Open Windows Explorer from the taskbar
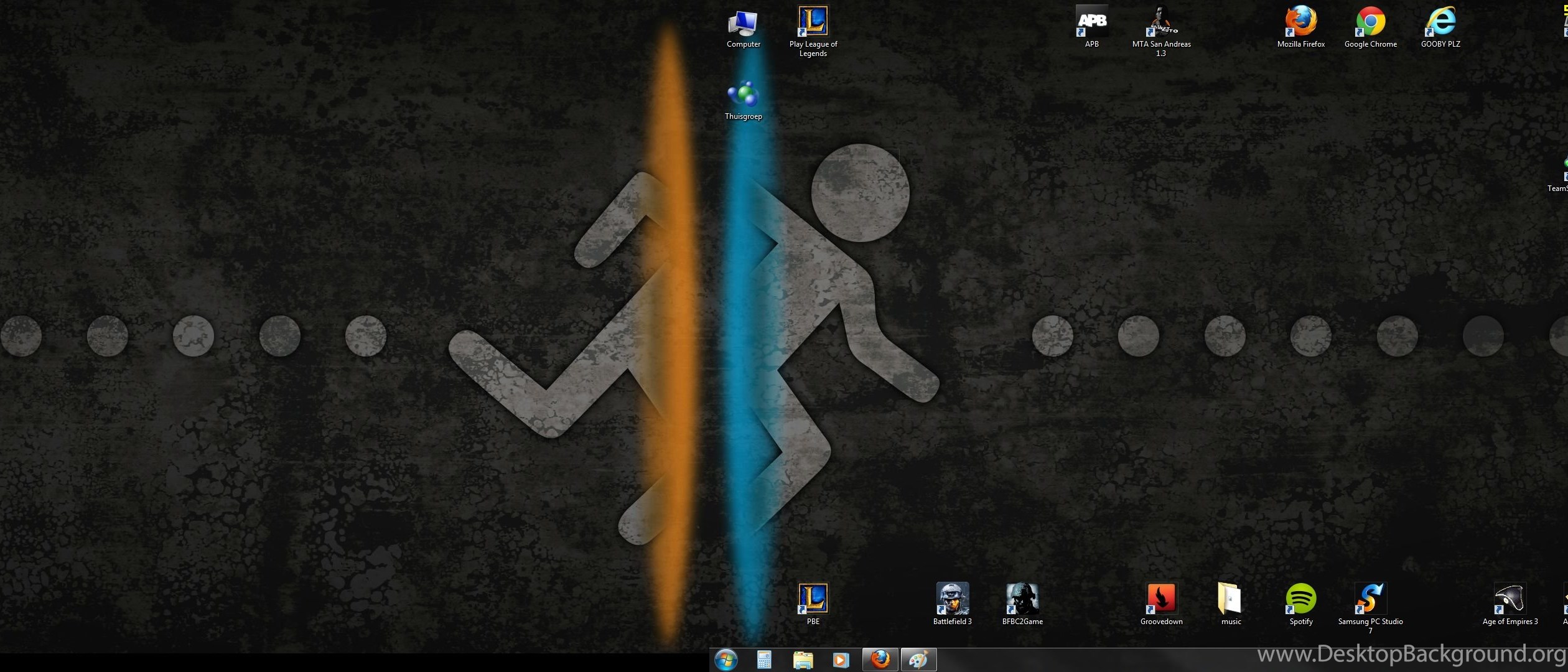 pyautogui.click(x=803, y=660)
